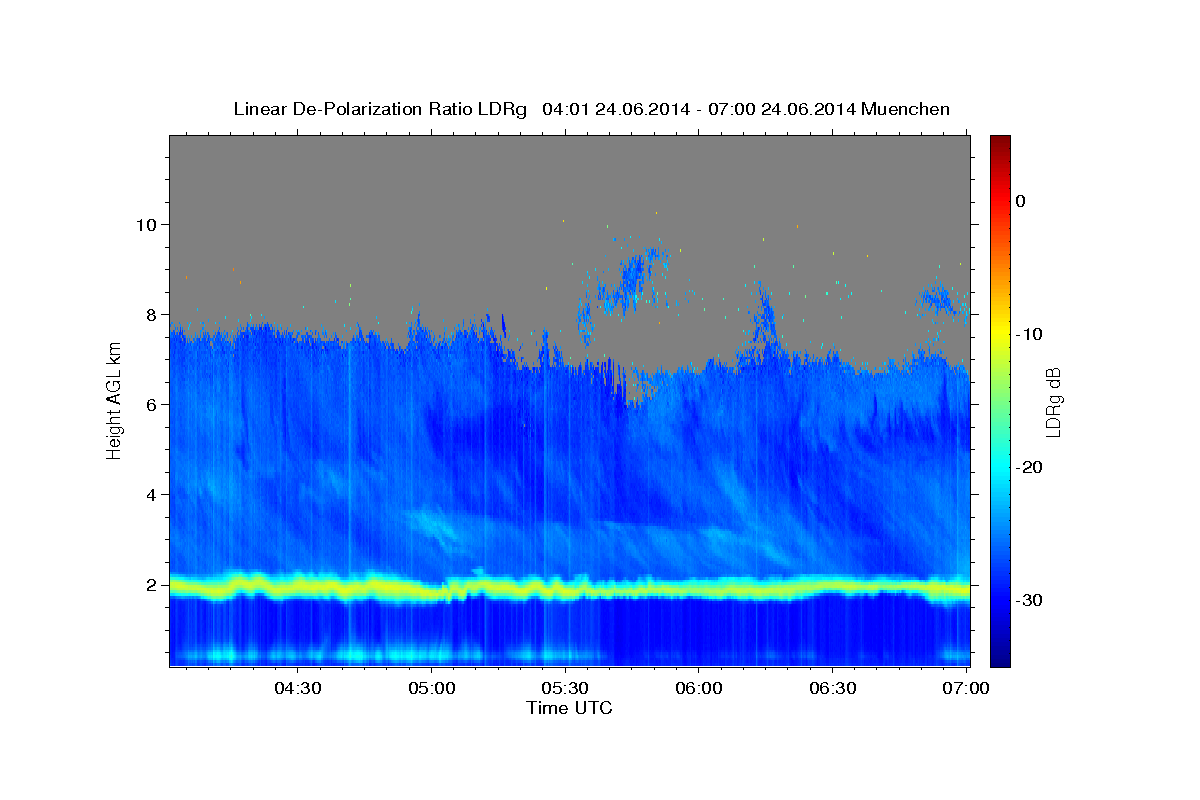Click the colorbar value -20
Image resolution: width=1200 pixels, height=800 pixels.
(x=1030, y=467)
